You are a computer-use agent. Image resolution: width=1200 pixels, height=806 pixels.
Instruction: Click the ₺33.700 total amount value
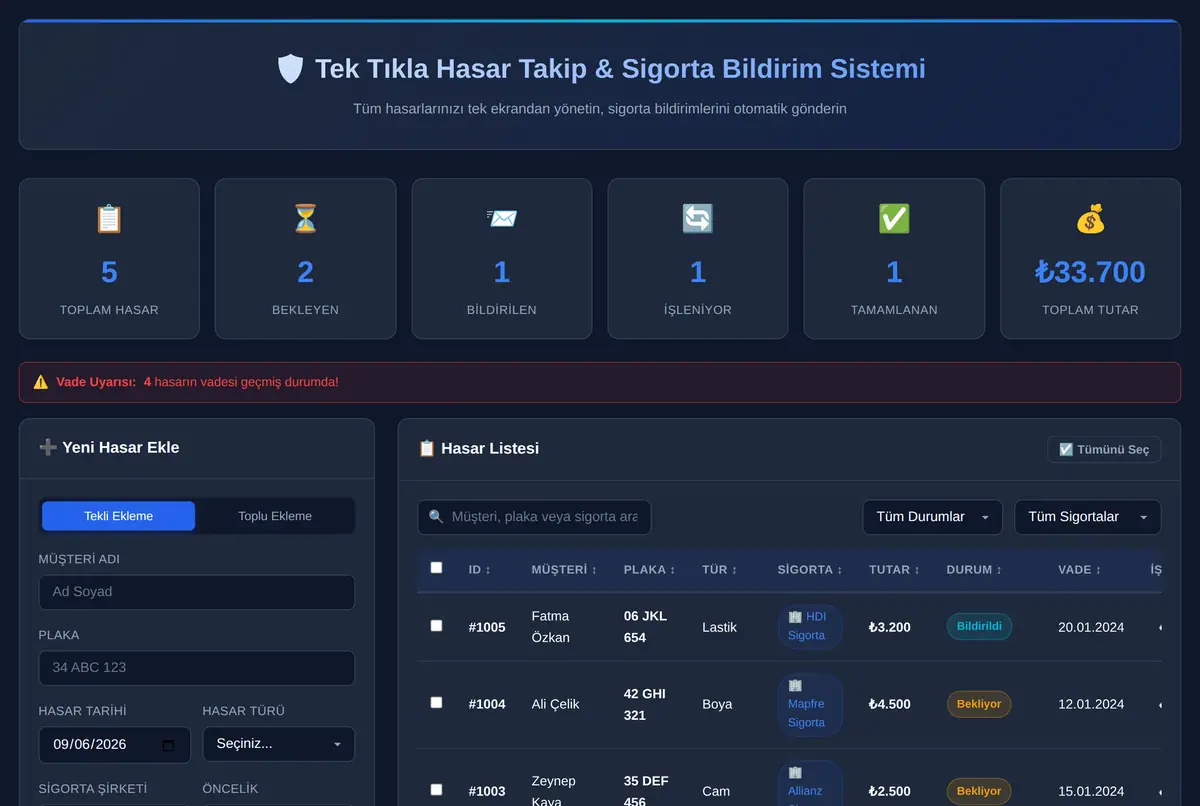click(1090, 272)
